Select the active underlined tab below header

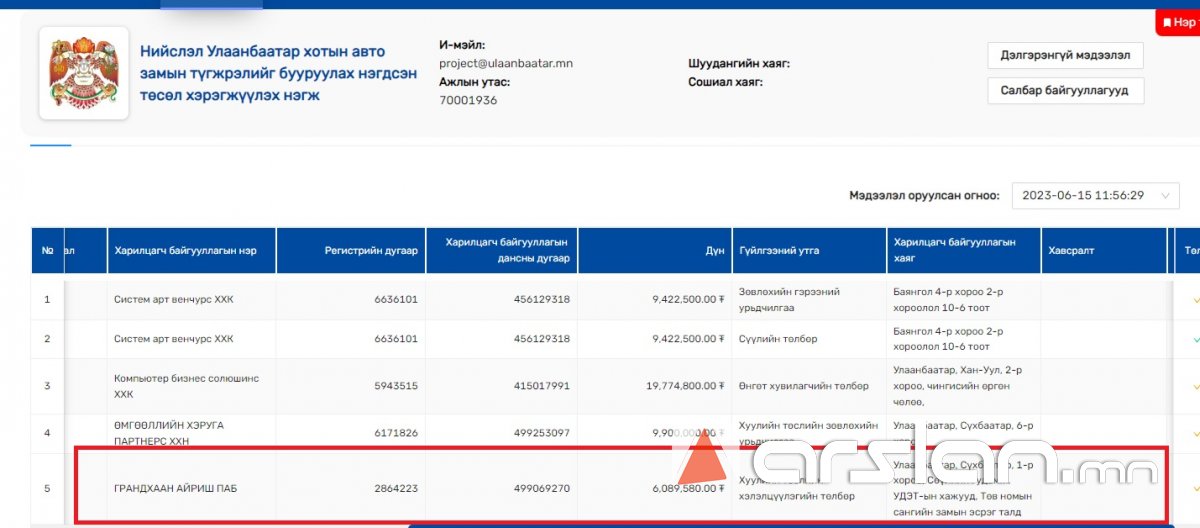(50, 145)
